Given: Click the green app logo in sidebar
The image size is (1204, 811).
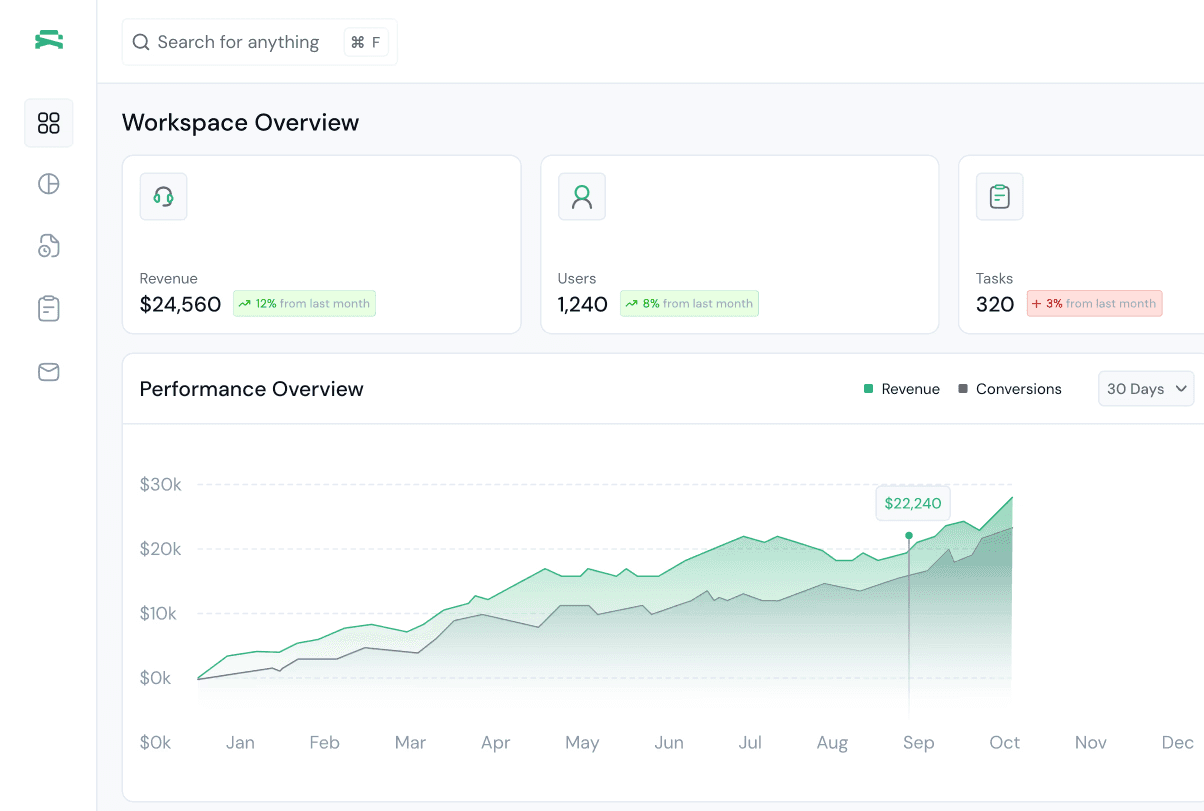Looking at the screenshot, I should point(49,40).
